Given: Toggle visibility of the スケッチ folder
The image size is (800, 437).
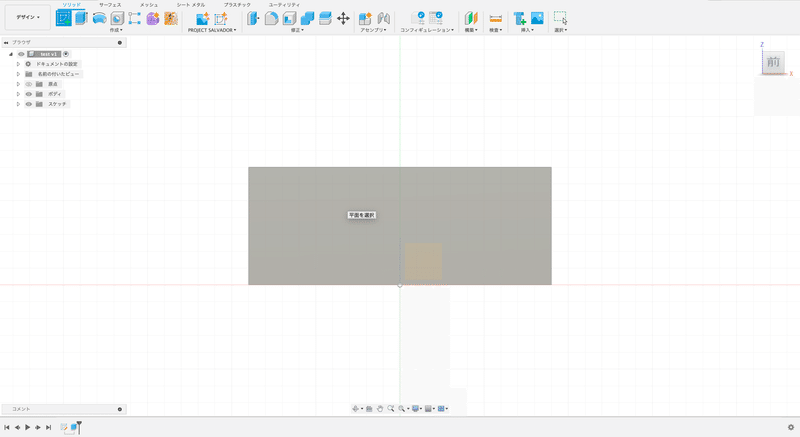Looking at the screenshot, I should (29, 104).
